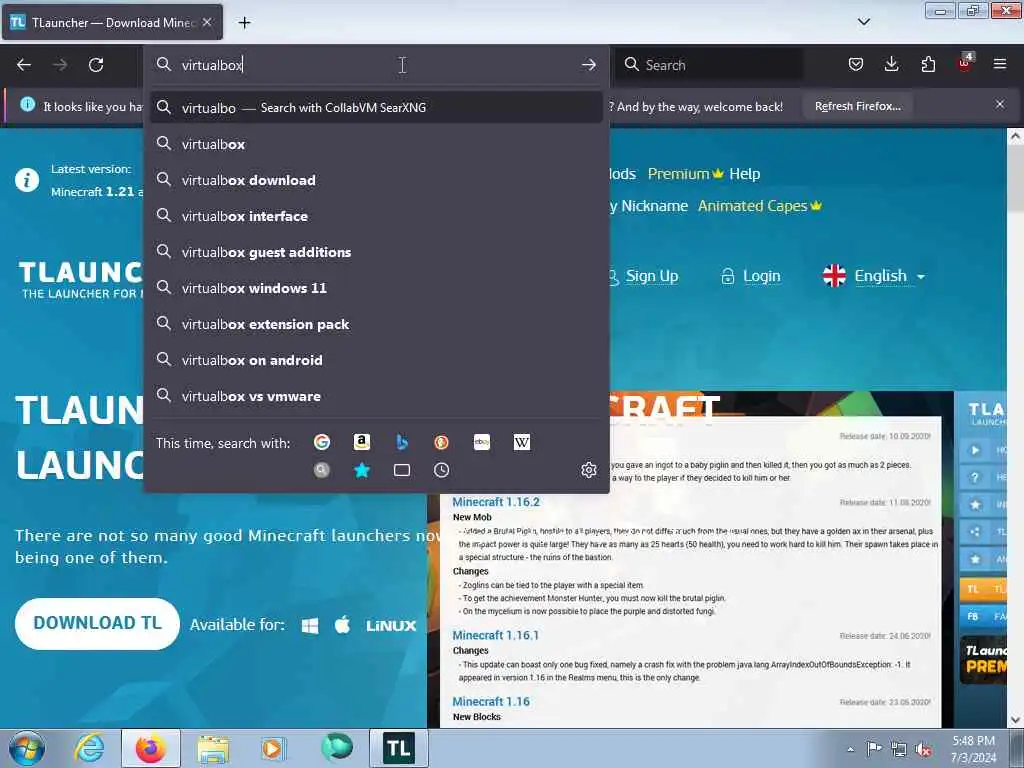Open the Sign Up link
This screenshot has width=1024, height=768.
[651, 276]
